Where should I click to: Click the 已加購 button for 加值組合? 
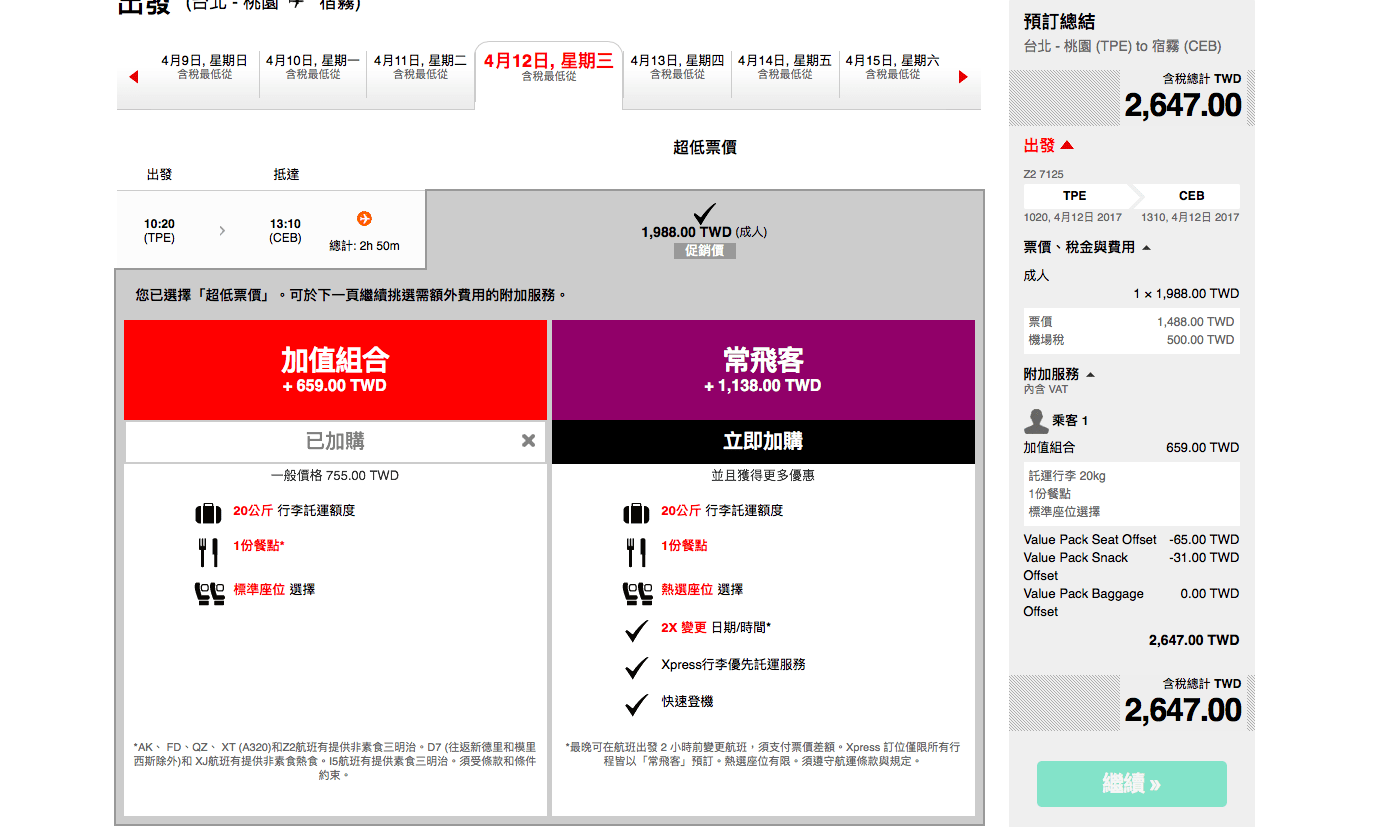(x=335, y=442)
